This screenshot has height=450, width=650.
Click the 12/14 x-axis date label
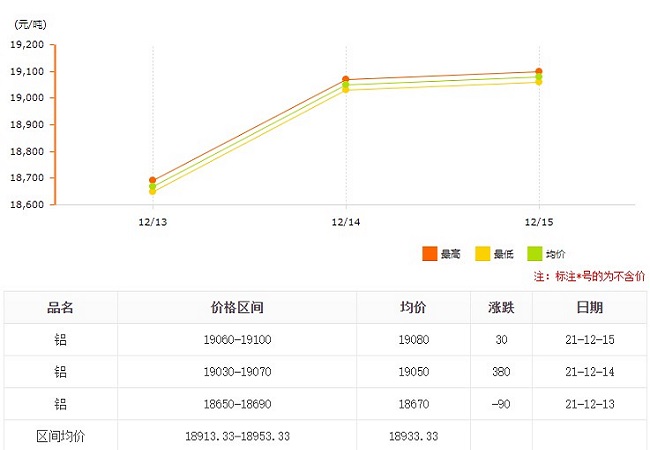click(x=346, y=222)
